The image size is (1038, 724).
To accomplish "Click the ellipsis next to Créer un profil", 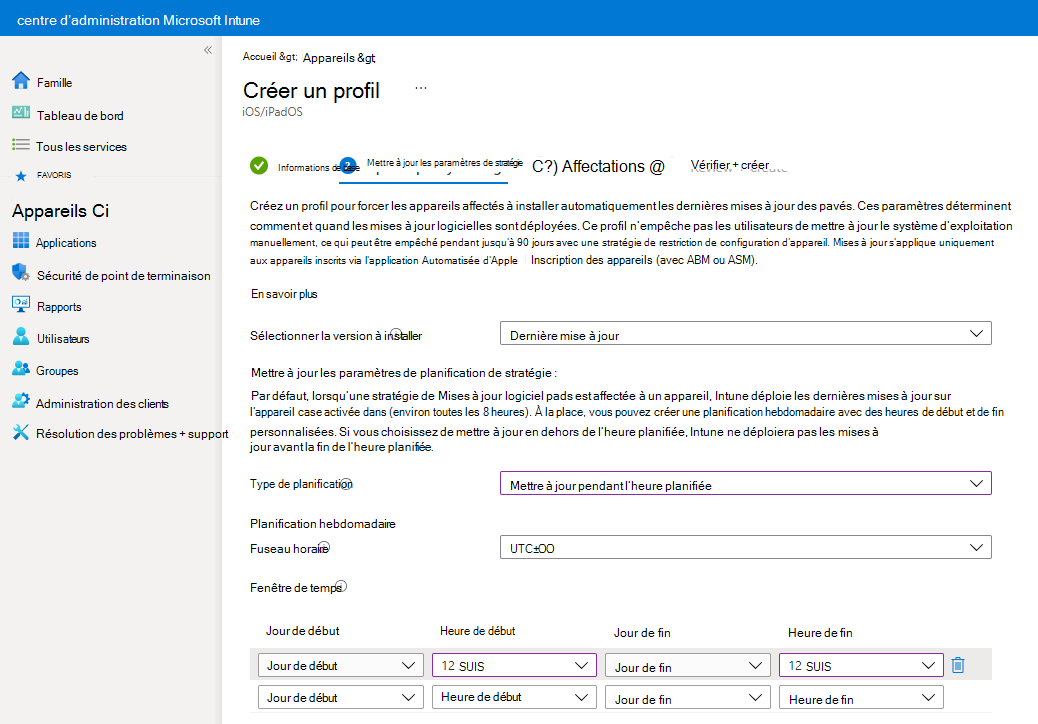I will coord(421,88).
